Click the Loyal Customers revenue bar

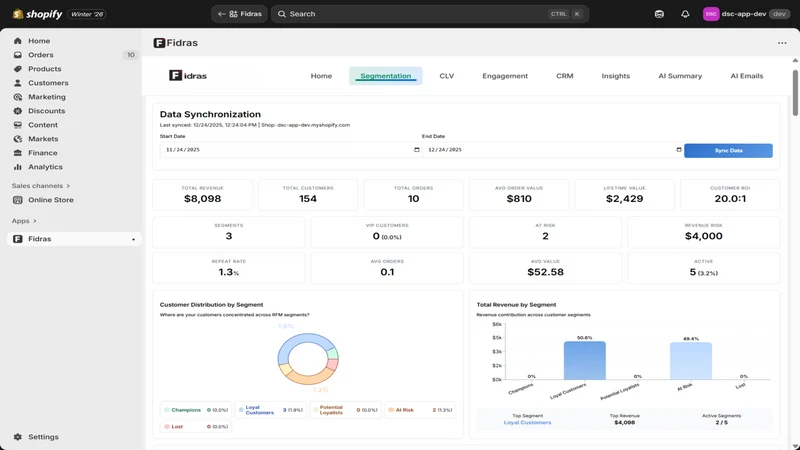tap(585, 360)
